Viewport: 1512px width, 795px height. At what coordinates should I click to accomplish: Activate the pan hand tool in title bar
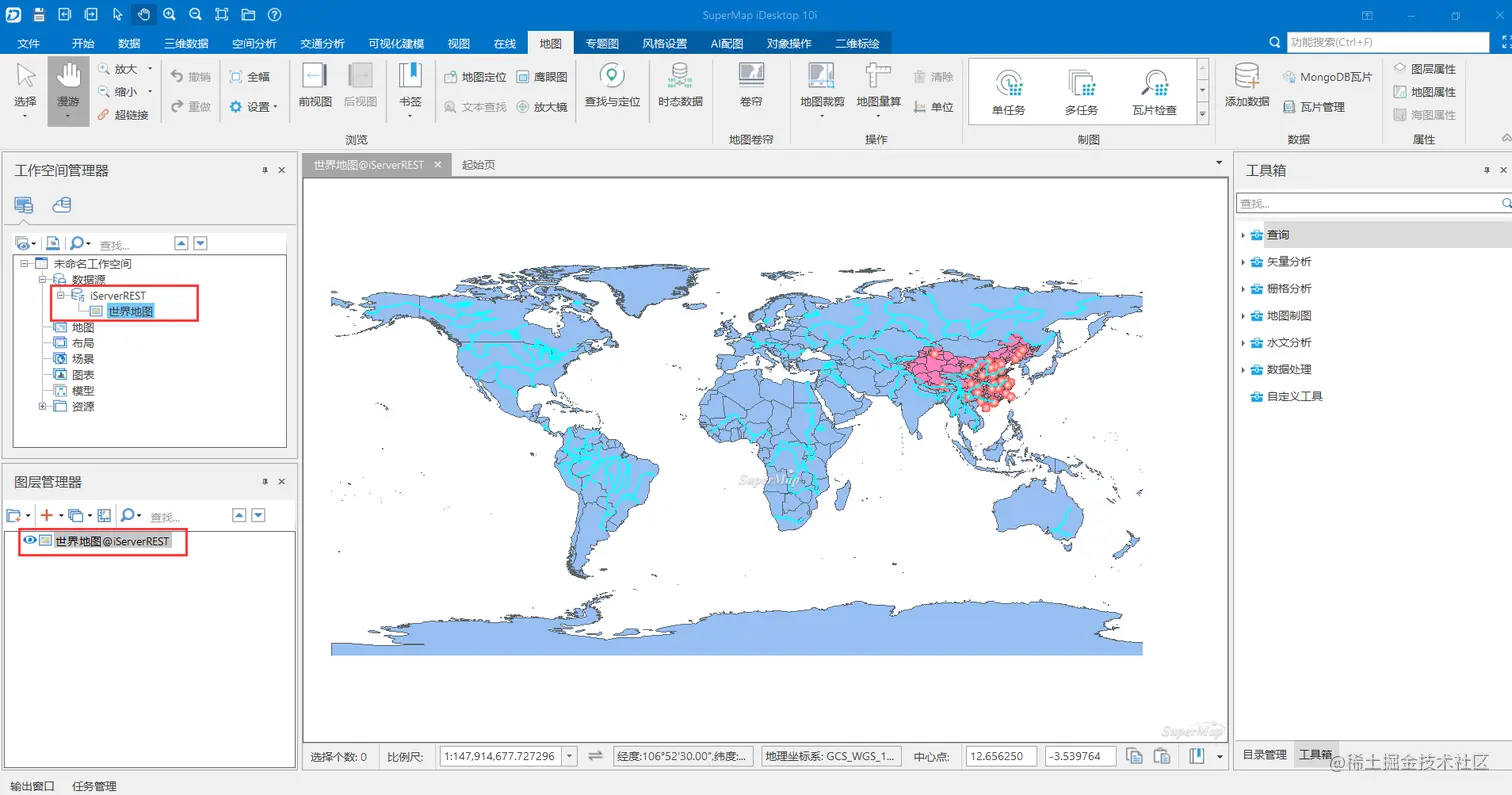[144, 15]
